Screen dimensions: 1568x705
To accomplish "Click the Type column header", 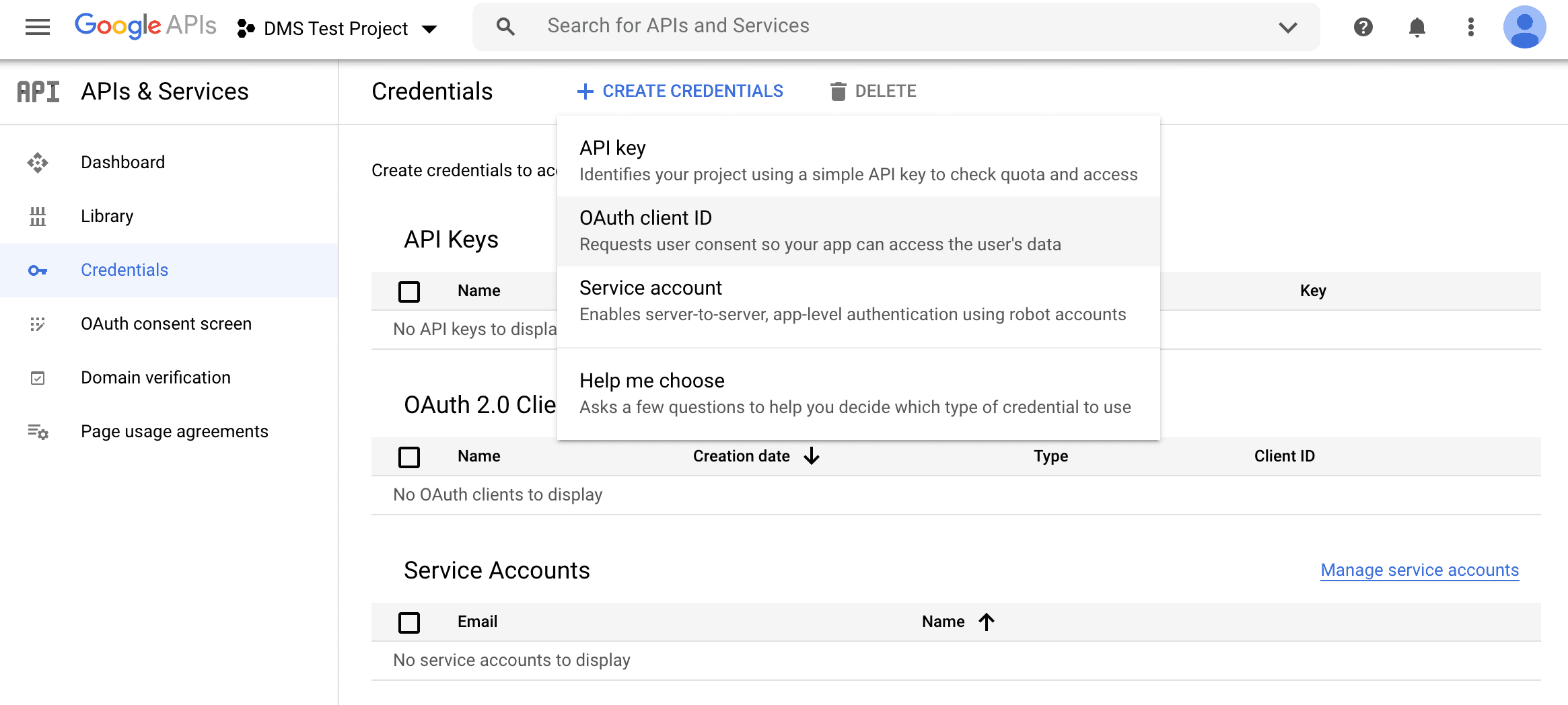I will pyautogui.click(x=1050, y=456).
